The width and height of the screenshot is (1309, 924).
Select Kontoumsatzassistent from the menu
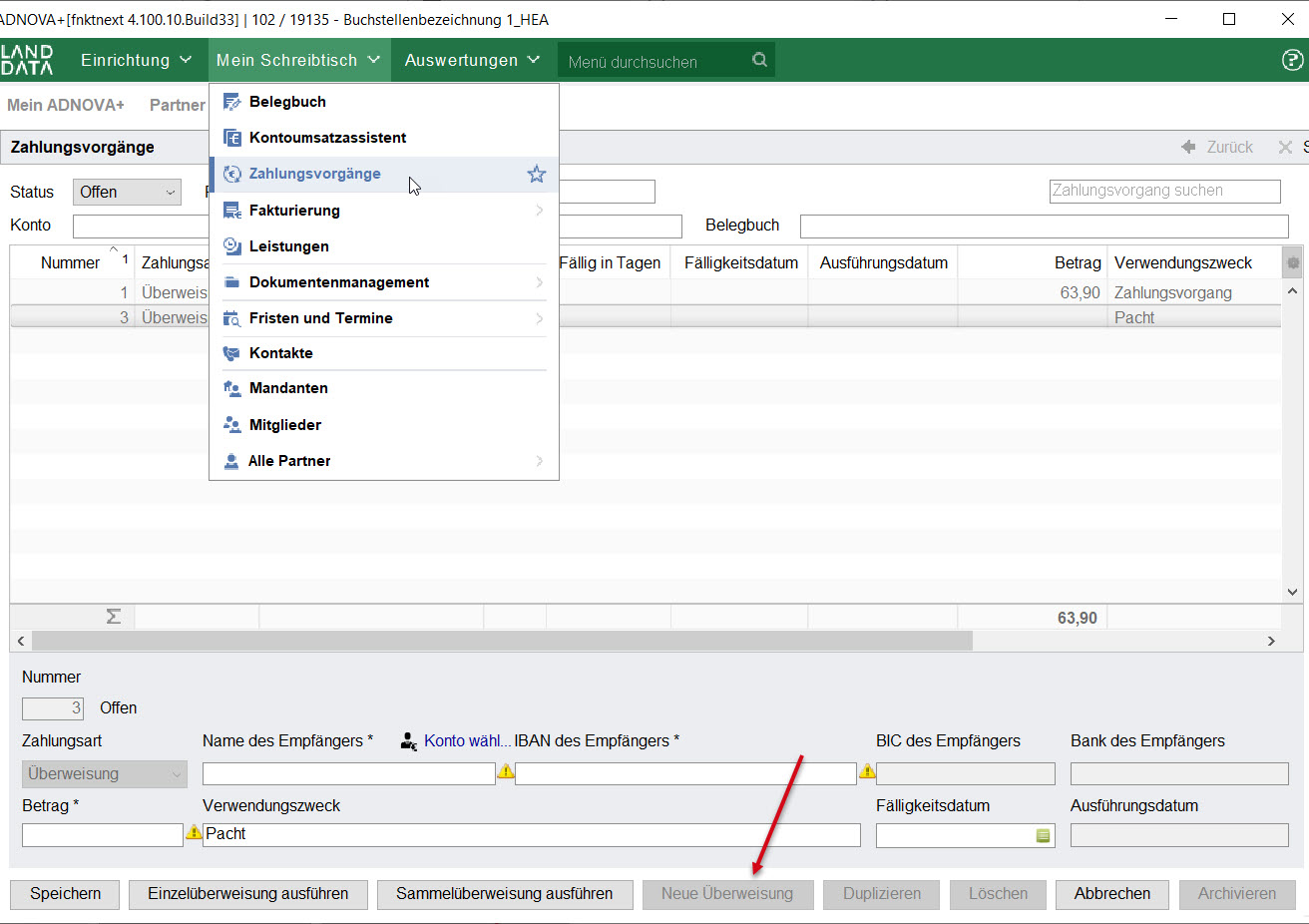[x=327, y=138]
